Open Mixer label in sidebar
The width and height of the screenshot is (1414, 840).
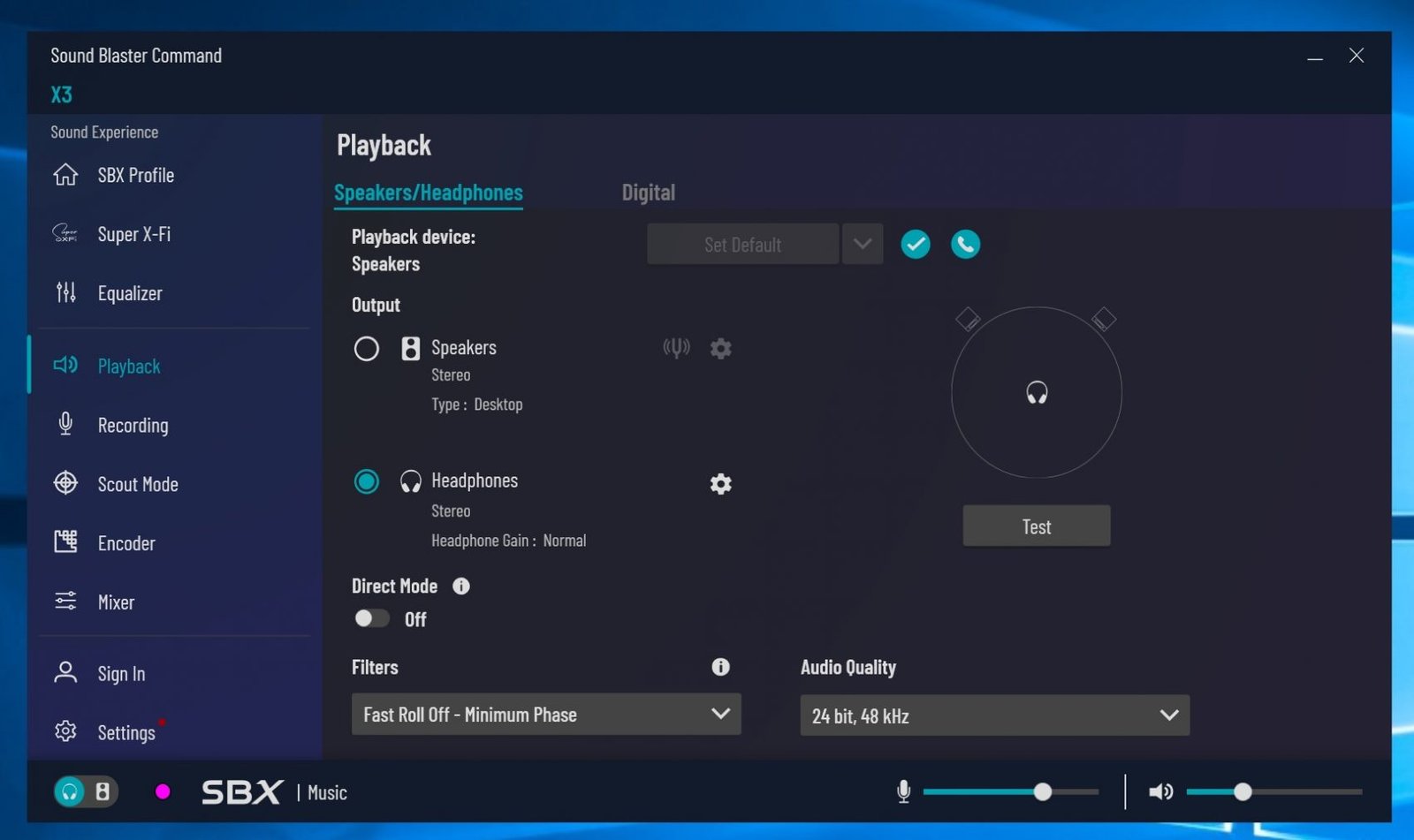point(116,602)
